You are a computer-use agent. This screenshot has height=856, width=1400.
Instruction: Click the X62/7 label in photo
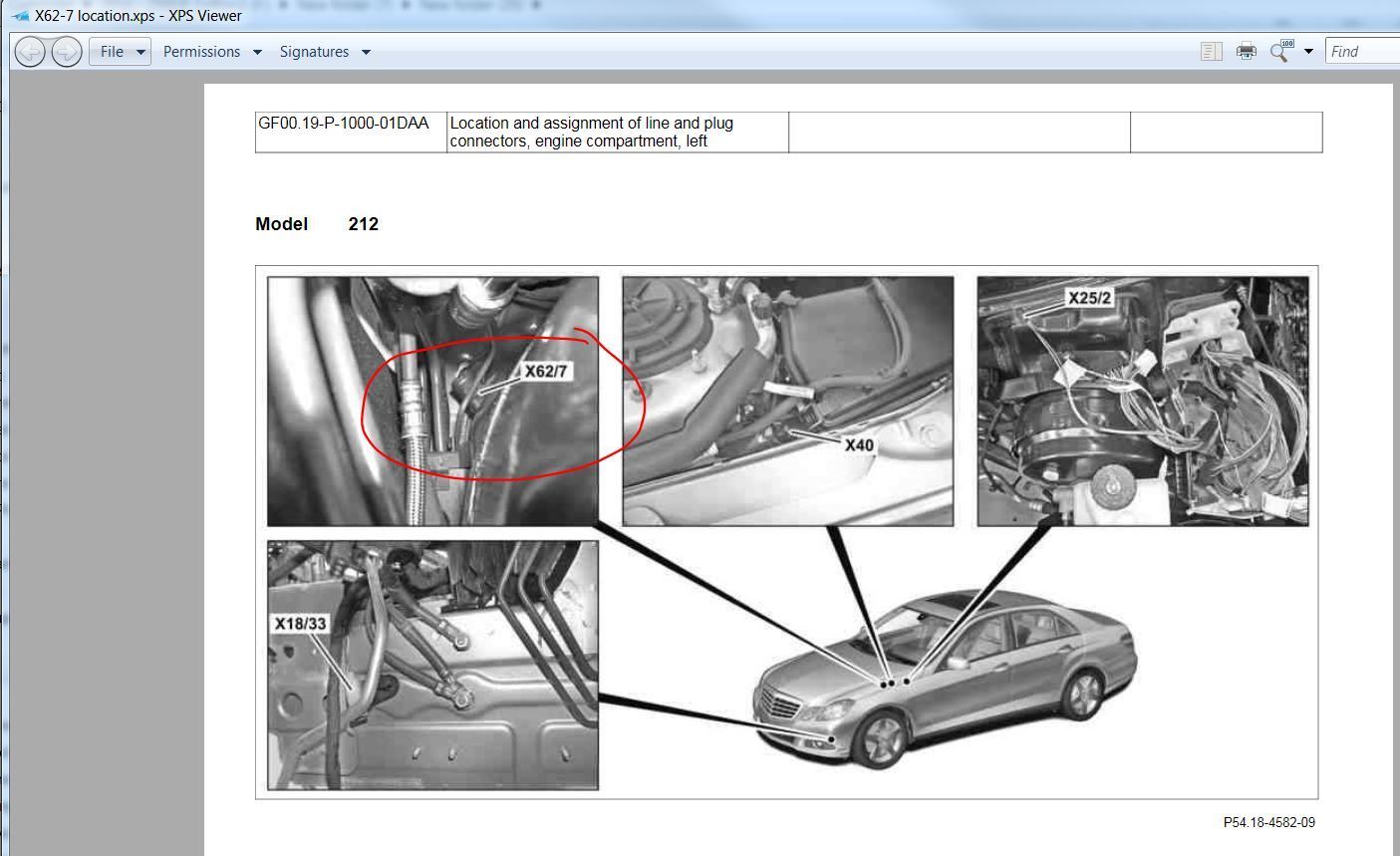point(546,372)
